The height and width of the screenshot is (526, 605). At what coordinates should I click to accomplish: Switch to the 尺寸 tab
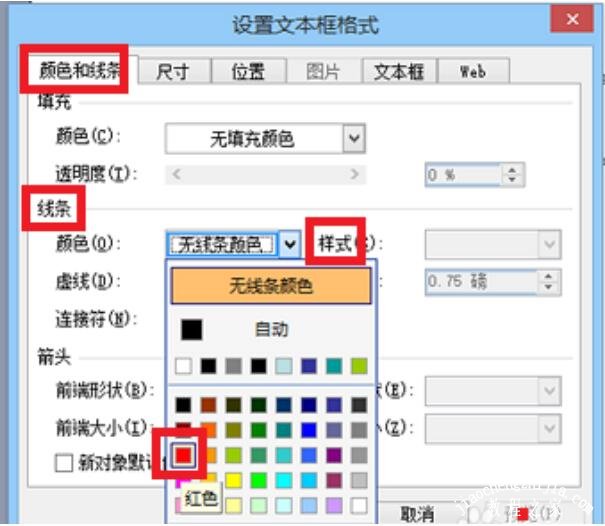click(x=174, y=71)
